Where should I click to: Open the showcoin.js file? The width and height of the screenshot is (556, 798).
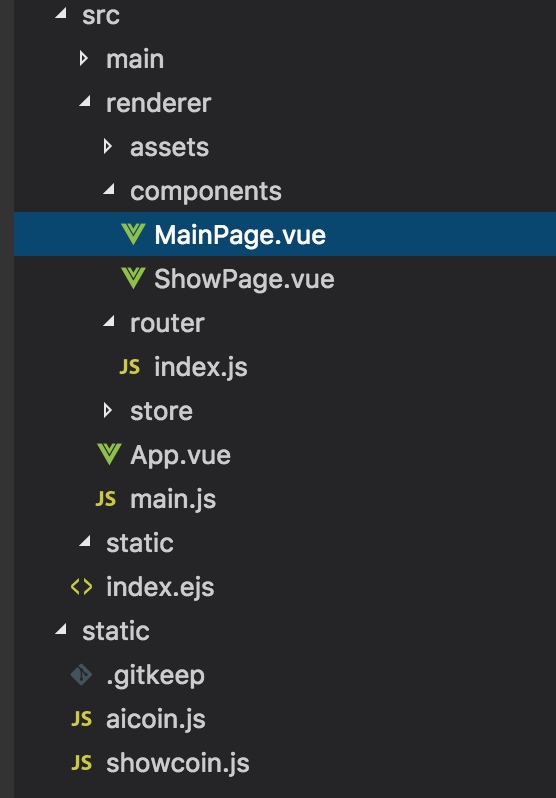tap(178, 763)
